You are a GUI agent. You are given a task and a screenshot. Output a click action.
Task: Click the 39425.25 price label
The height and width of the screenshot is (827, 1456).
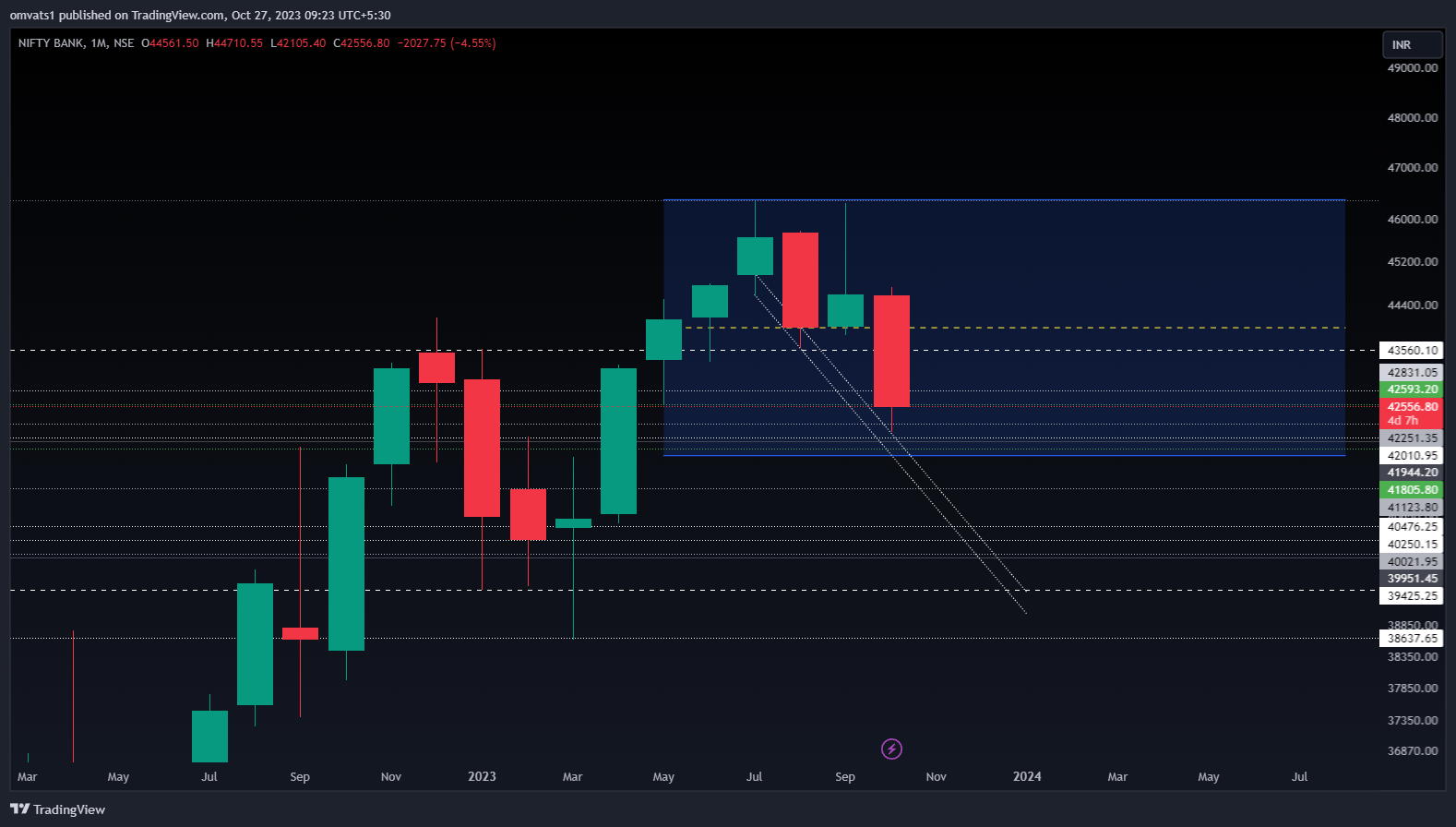tap(1412, 596)
